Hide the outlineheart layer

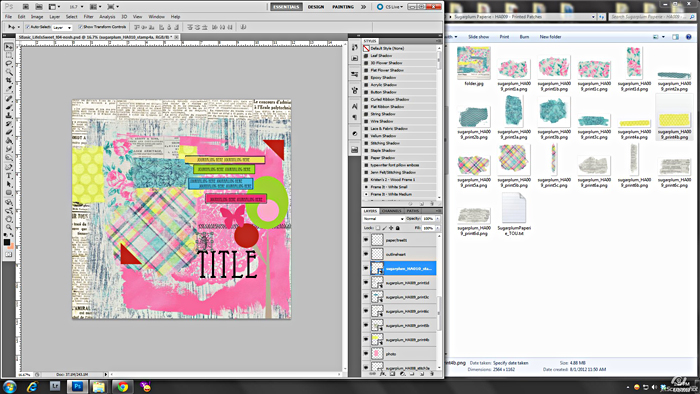click(366, 254)
